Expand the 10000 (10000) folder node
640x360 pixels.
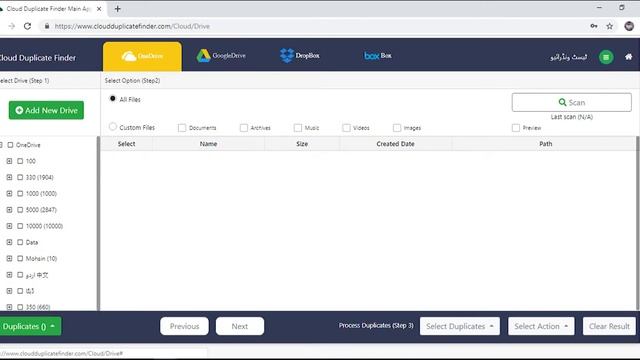click(9, 226)
